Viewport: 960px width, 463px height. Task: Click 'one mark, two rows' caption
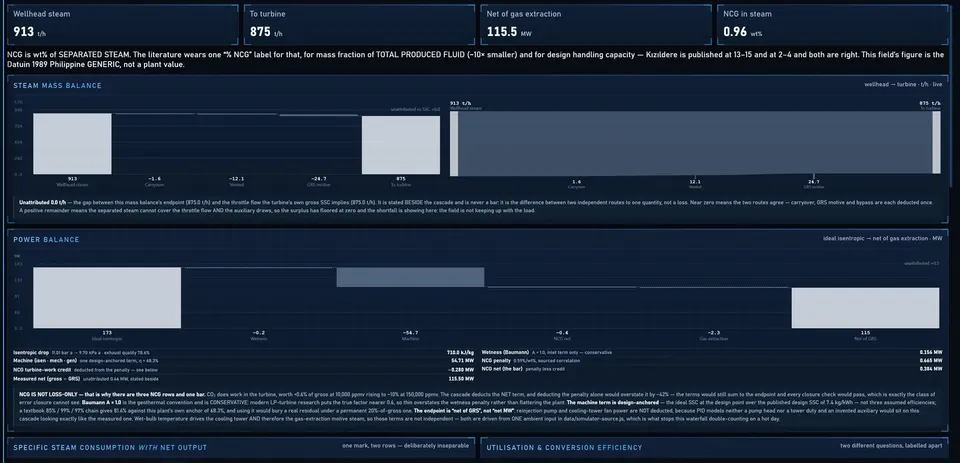pyautogui.click(x=408, y=446)
